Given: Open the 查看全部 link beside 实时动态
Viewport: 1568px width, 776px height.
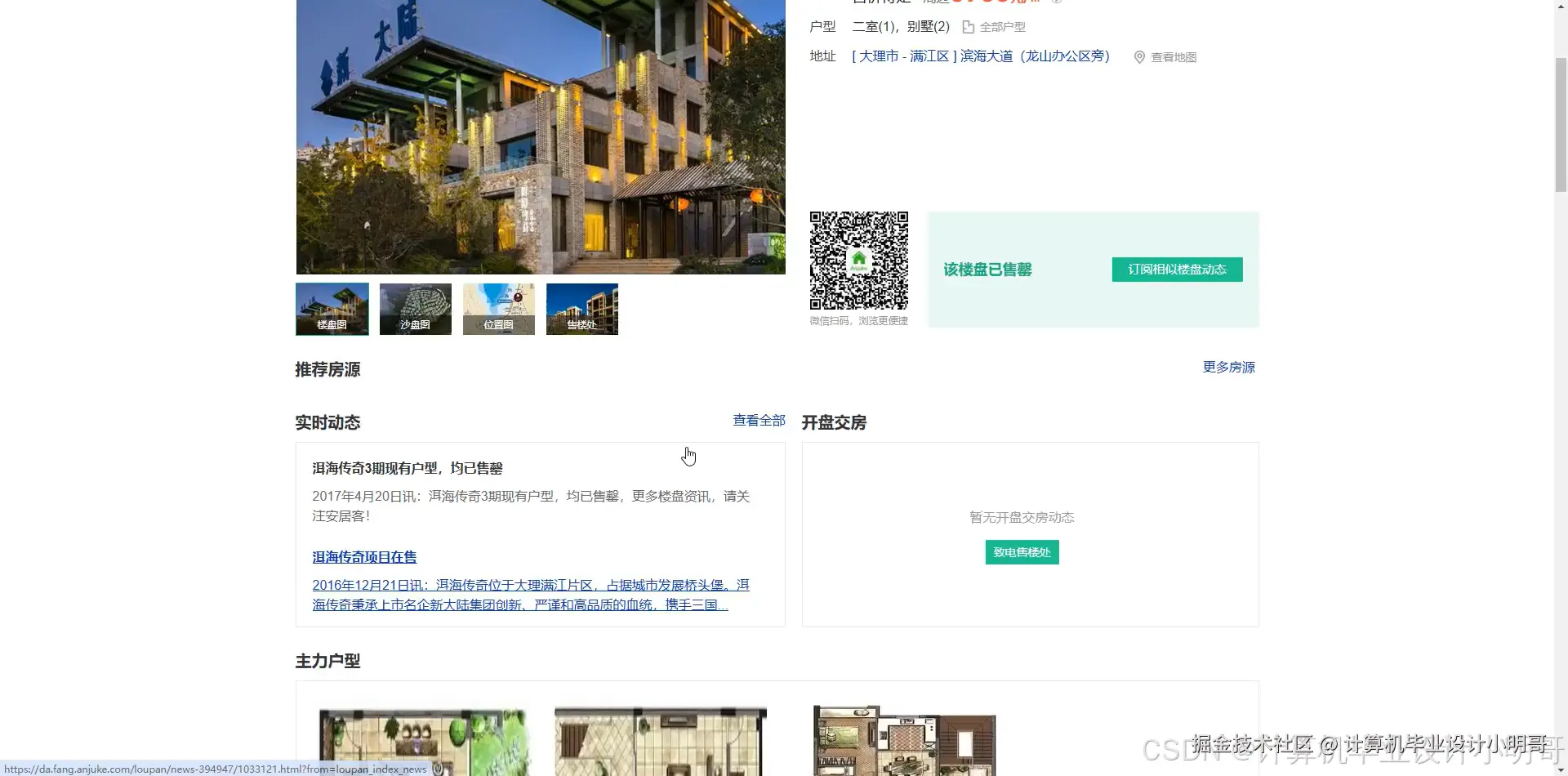Looking at the screenshot, I should tap(758, 420).
